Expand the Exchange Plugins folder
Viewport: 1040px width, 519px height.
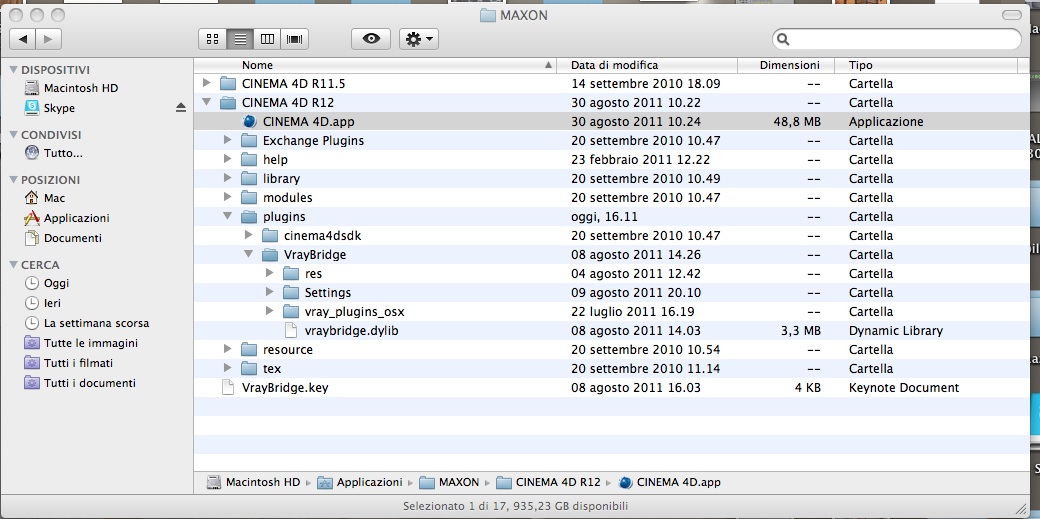pos(228,140)
